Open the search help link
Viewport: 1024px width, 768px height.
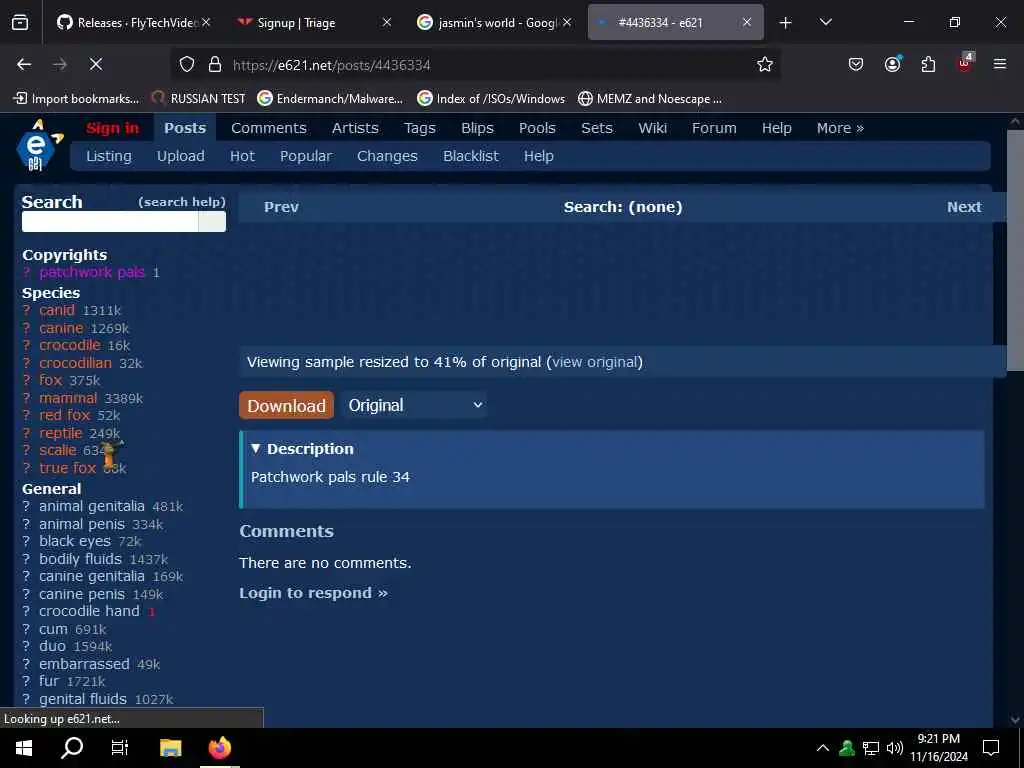click(x=182, y=202)
